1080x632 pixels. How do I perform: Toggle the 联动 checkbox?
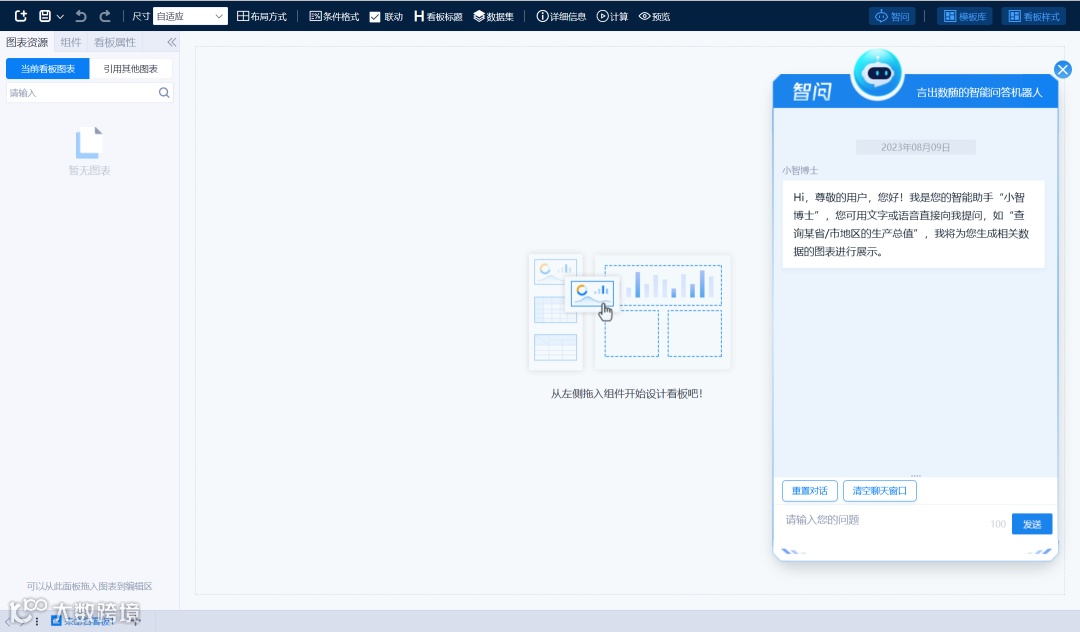point(375,17)
